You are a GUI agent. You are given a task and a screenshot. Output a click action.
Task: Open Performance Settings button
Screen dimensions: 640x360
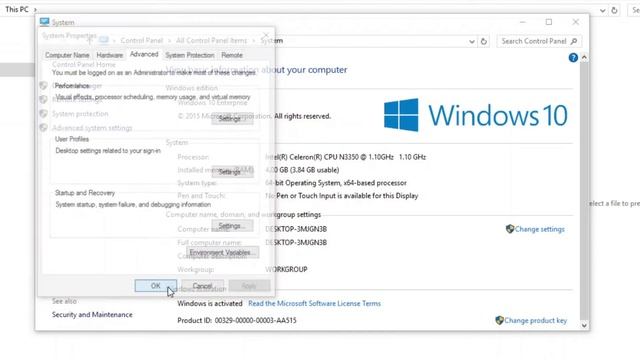click(232, 118)
